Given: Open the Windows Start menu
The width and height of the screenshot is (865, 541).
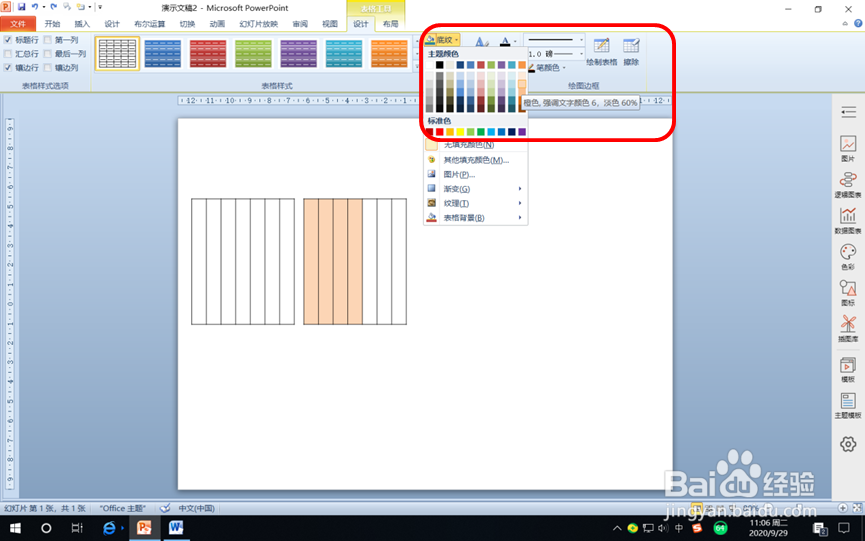Looking at the screenshot, I should (15, 528).
